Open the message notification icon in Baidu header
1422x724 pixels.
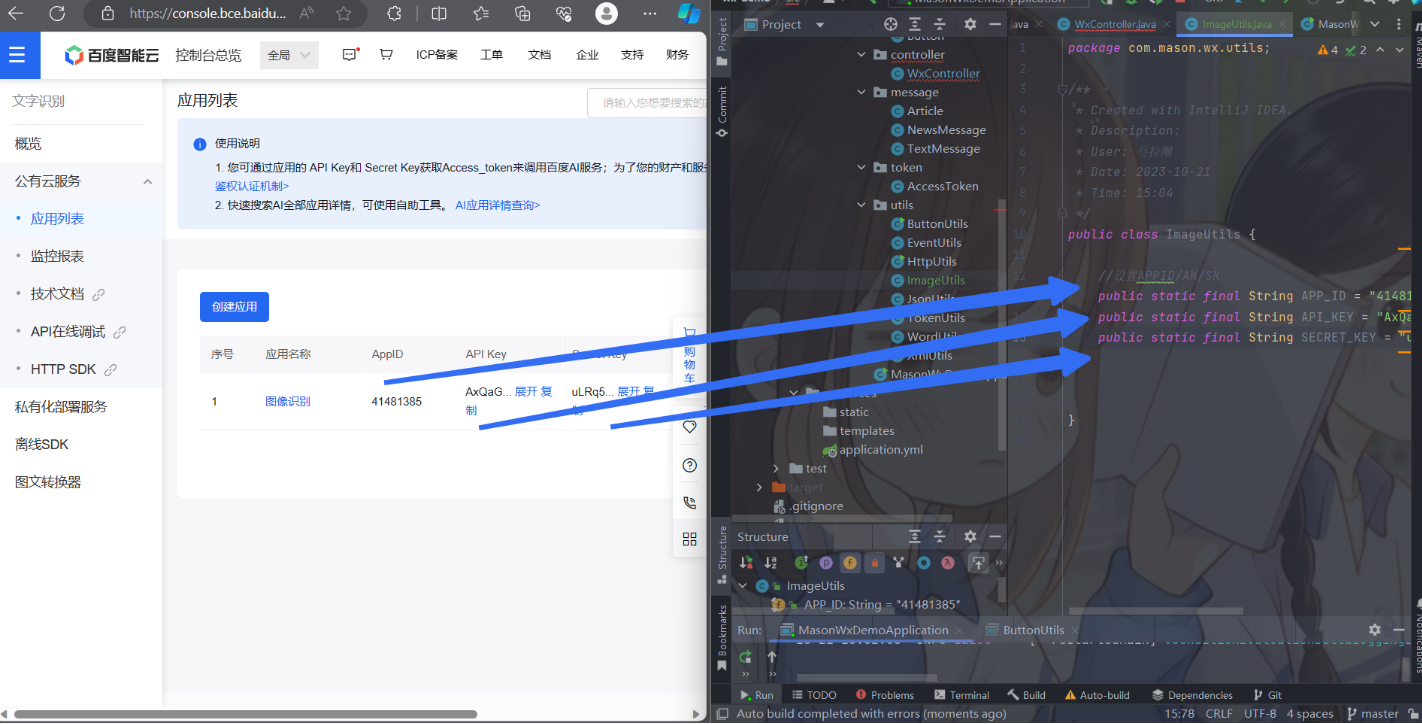350,55
